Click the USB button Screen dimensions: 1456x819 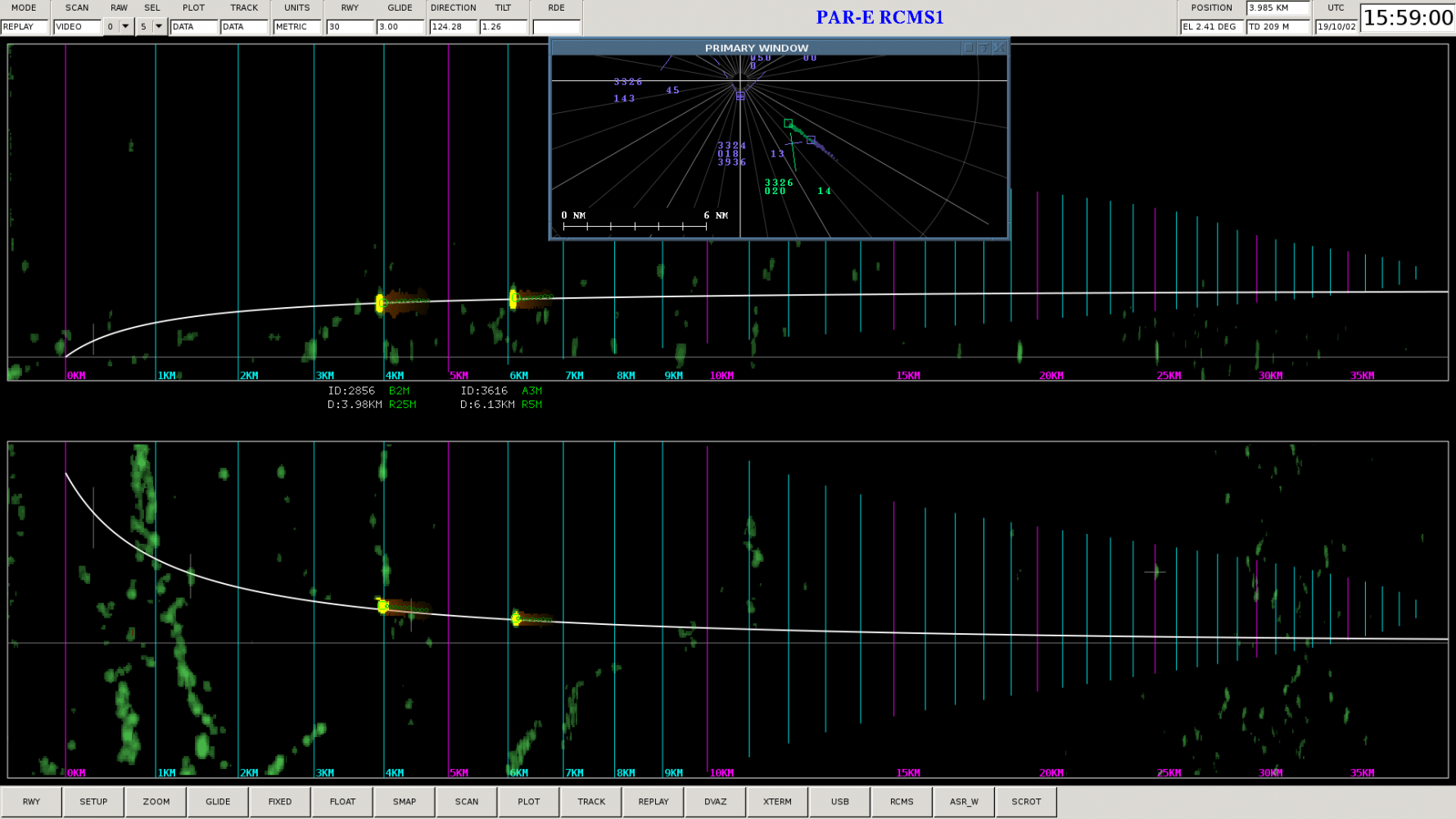840,802
